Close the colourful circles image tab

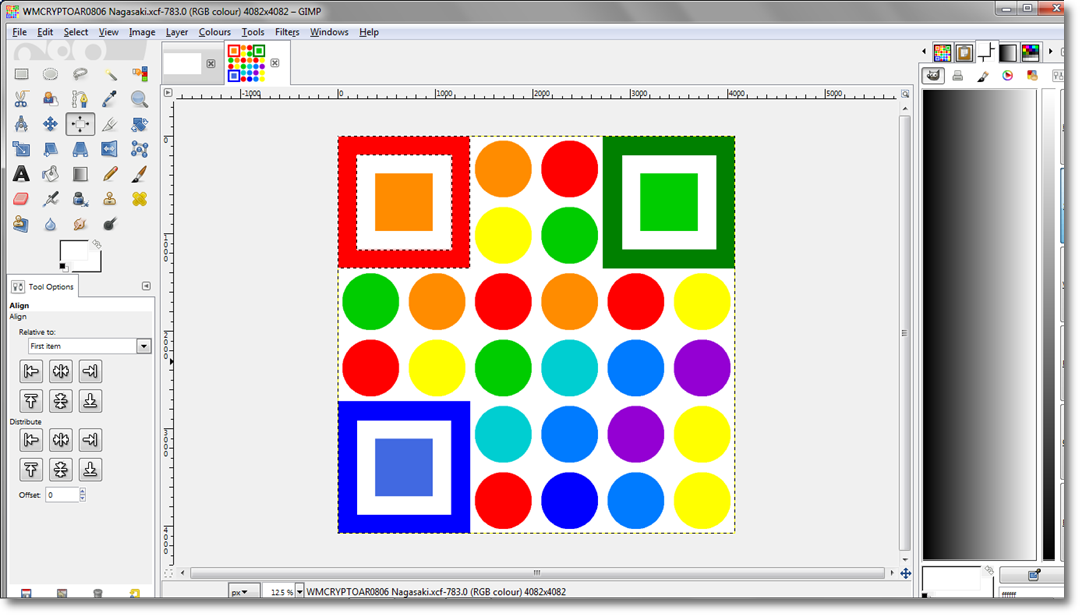[x=275, y=63]
